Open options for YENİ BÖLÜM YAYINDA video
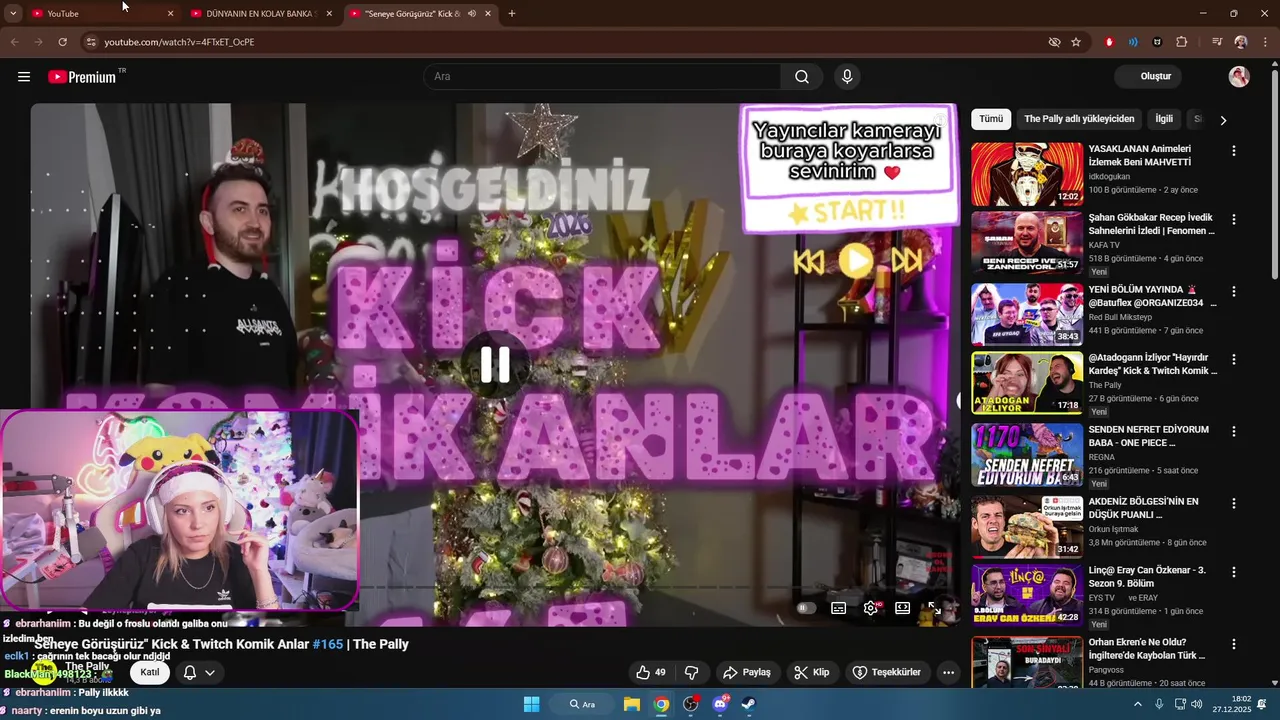This screenshot has height=720, width=1280. click(x=1234, y=291)
